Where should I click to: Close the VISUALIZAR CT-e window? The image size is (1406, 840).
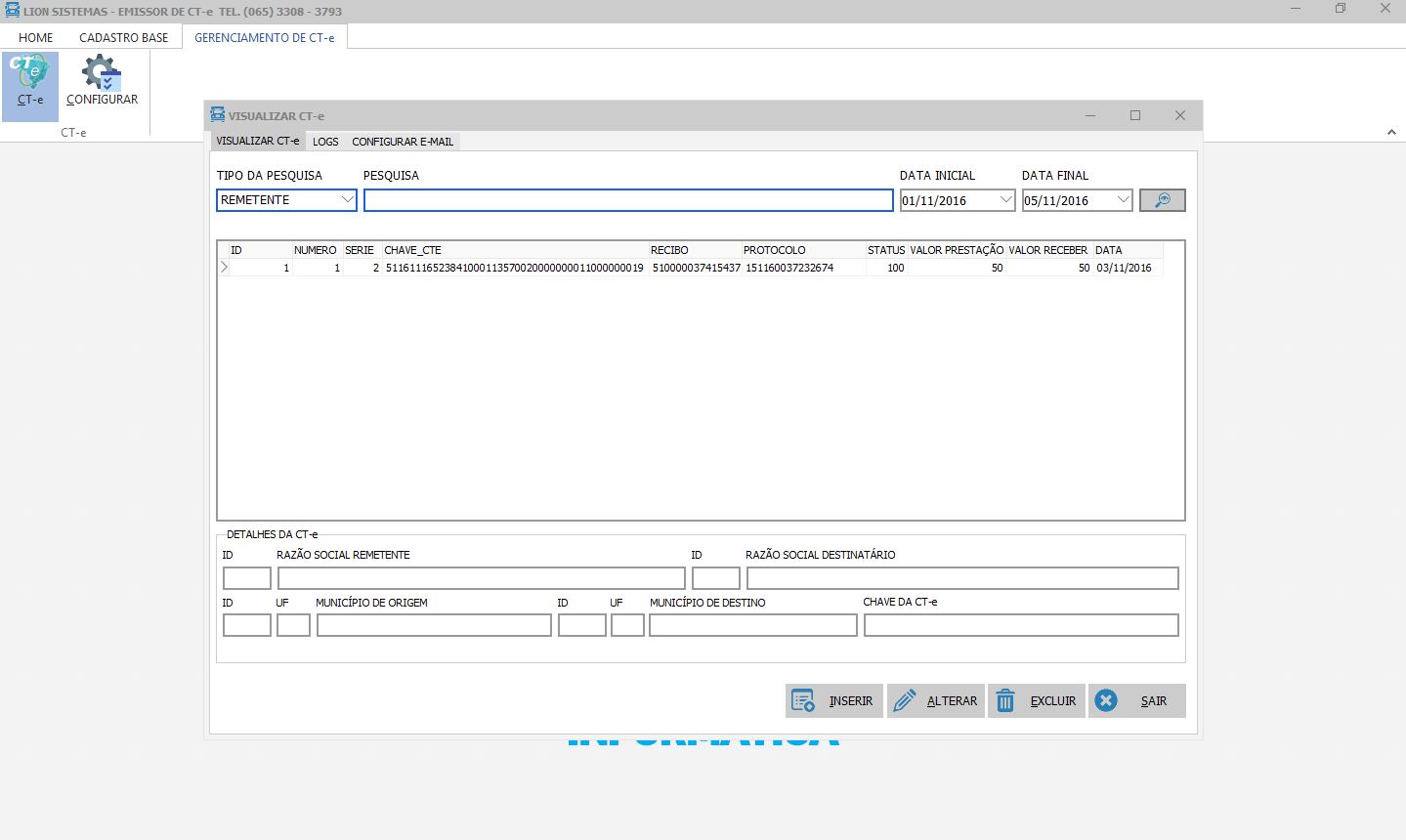coord(1180,115)
